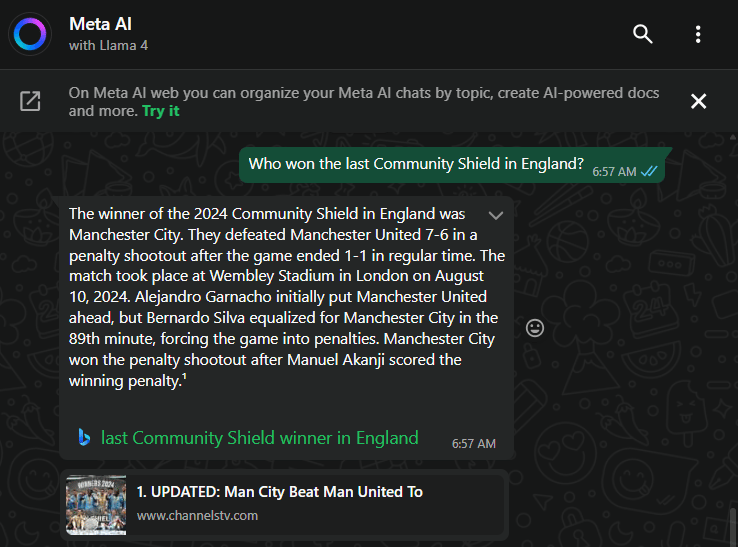Click the chat scrollbar thumb
Viewport: 738px width, 547px height.
(731, 523)
